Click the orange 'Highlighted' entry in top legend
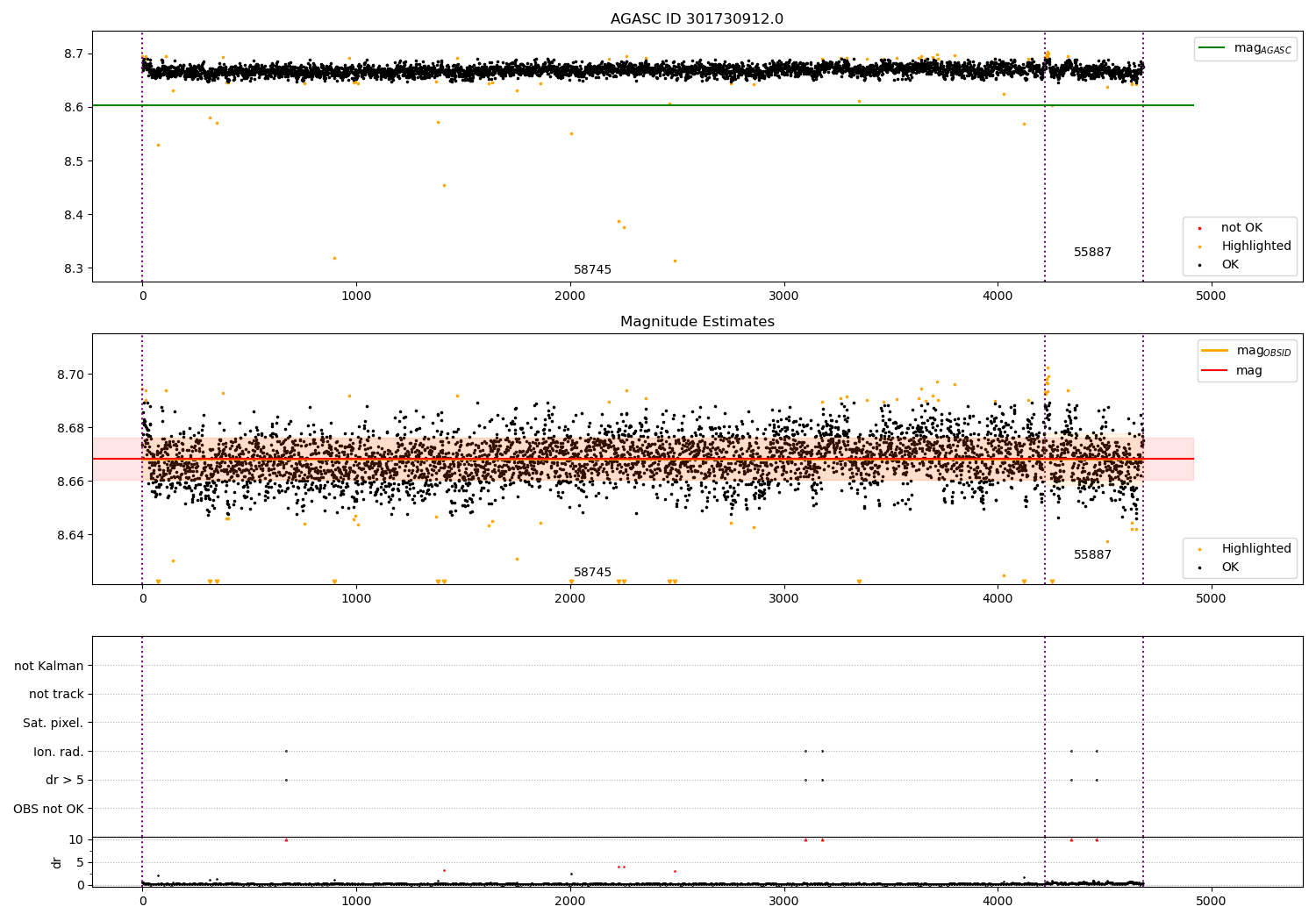The height and width of the screenshot is (921, 1316). click(x=1255, y=246)
